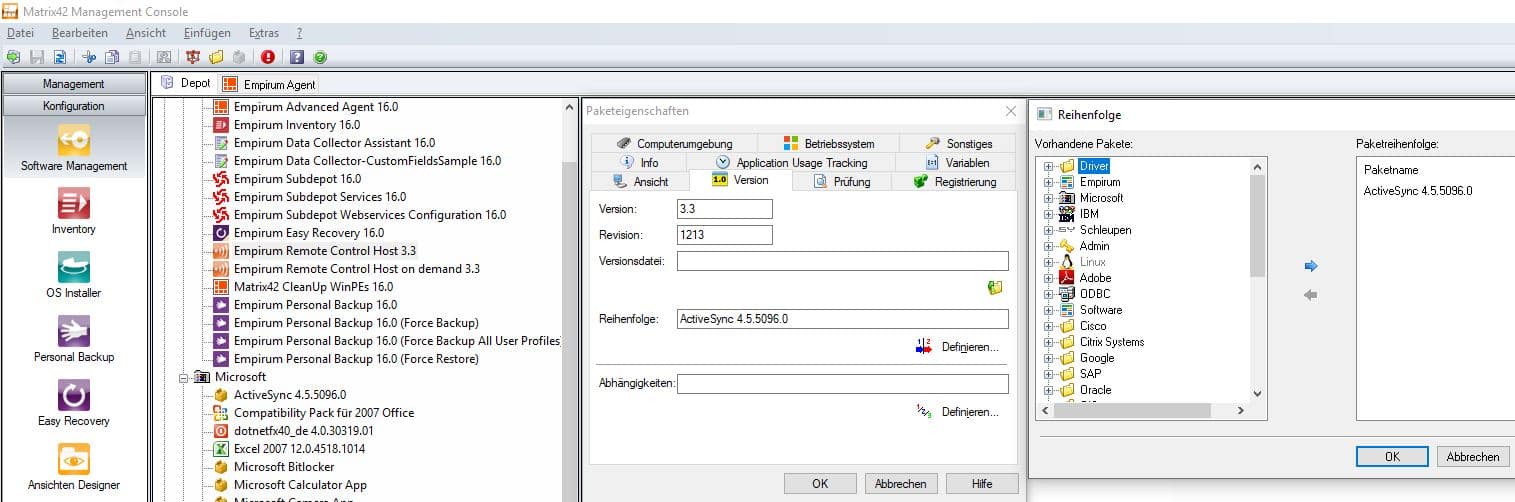Click OK in Paketeigenschaften dialog

click(820, 484)
